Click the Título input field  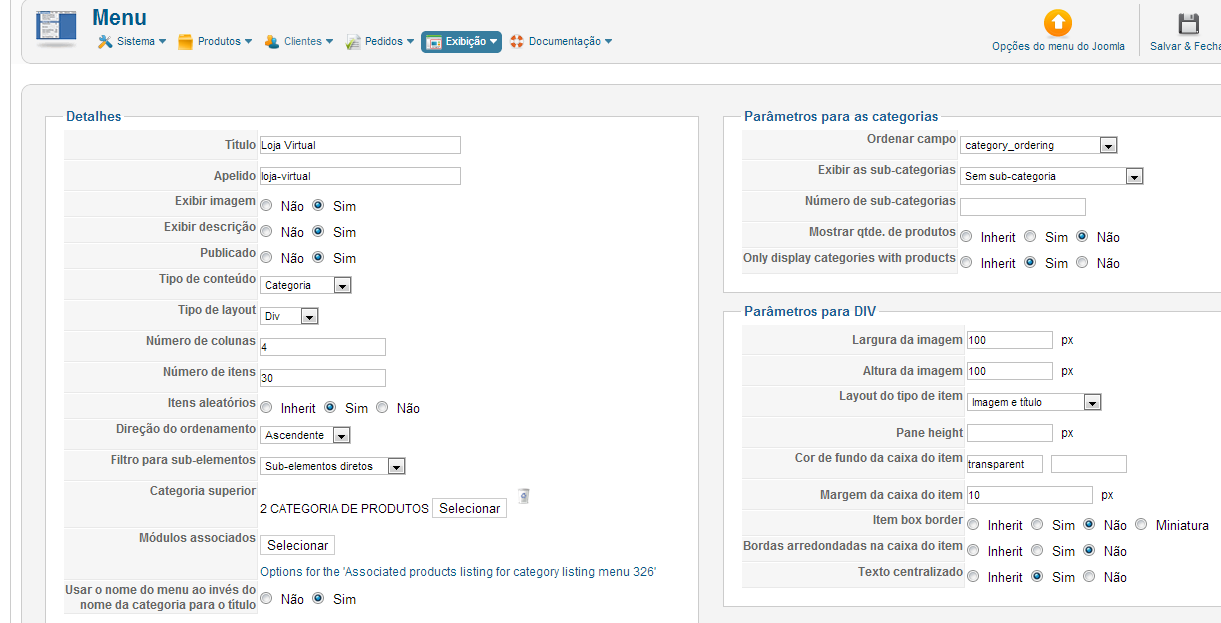tap(360, 145)
